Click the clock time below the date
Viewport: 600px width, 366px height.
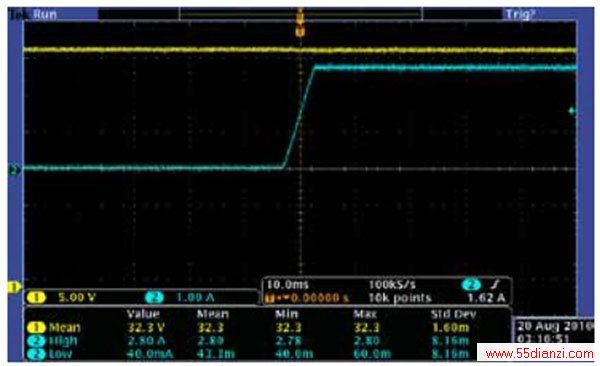[x=543, y=339]
